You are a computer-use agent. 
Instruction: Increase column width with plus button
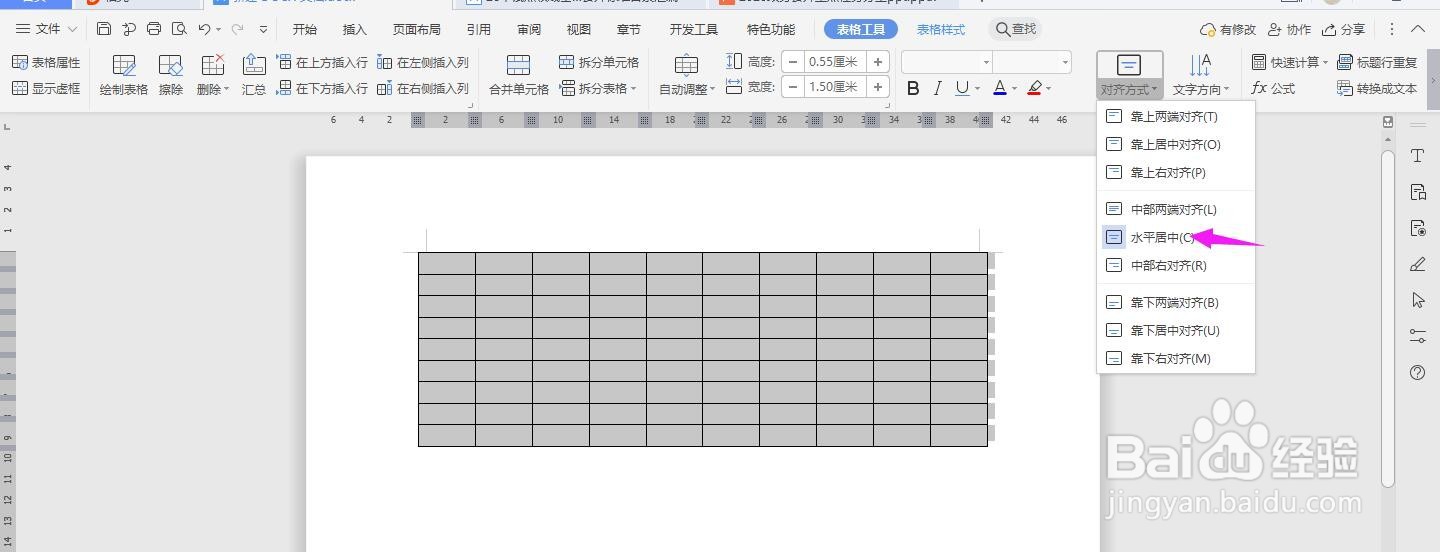coord(878,87)
